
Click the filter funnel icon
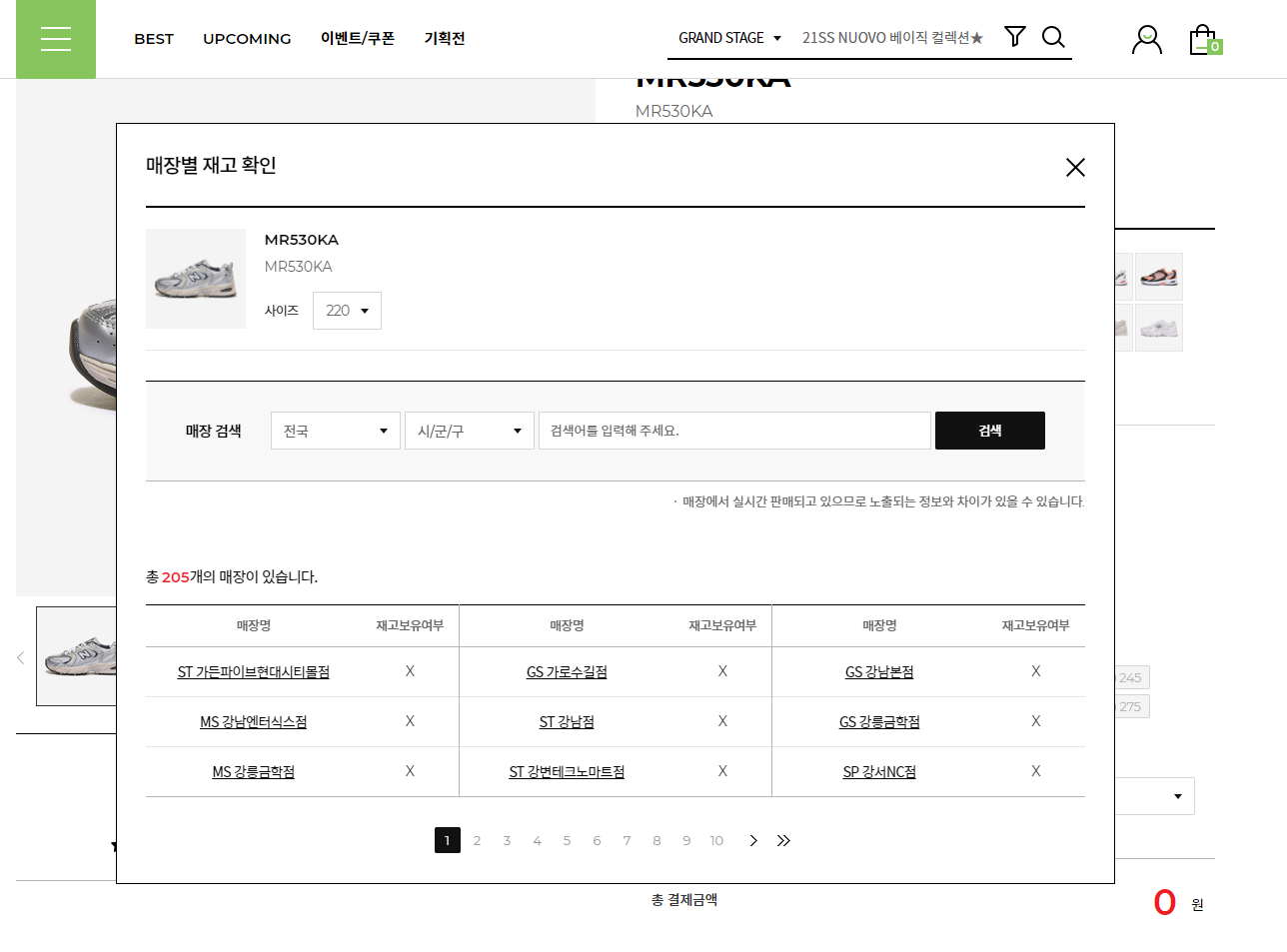click(x=1014, y=37)
